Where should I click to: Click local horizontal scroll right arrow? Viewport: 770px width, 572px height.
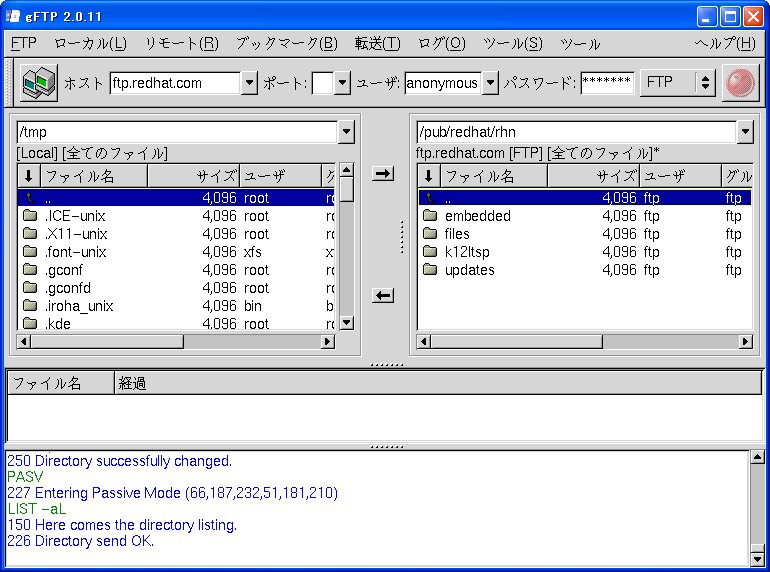pyautogui.click(x=328, y=341)
